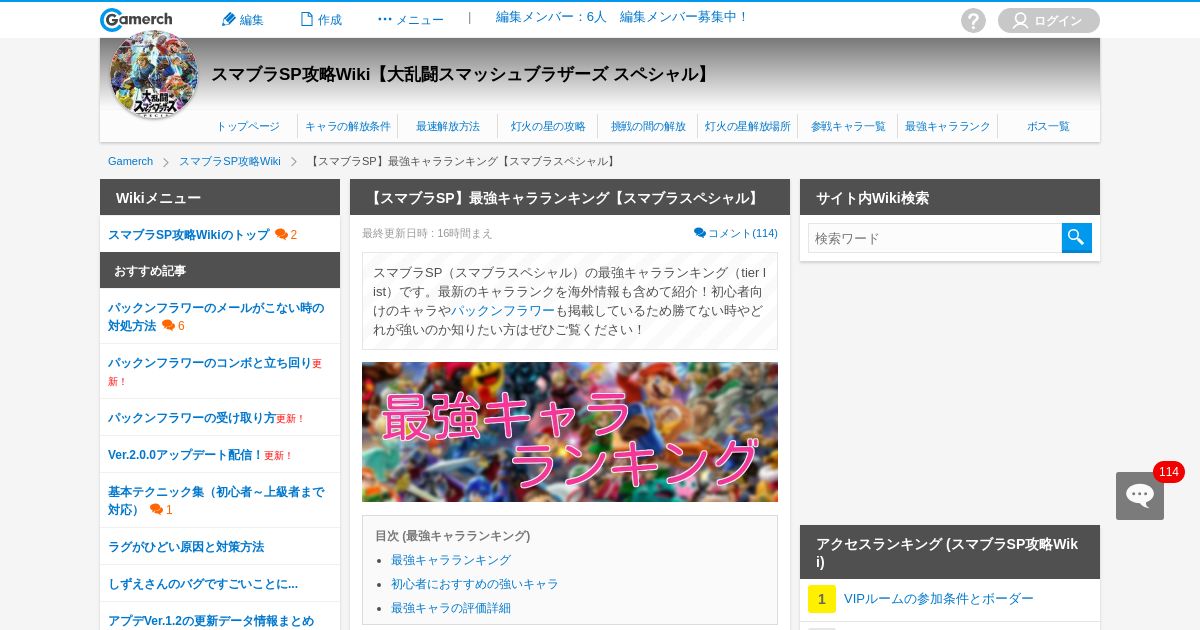Open the トップページ nav tab
Viewport: 1200px width, 630px height.
coord(248,126)
